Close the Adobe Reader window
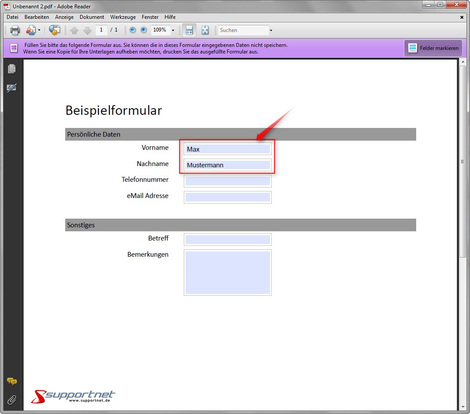Viewport: 470px width, 414px height. [x=457, y=5]
